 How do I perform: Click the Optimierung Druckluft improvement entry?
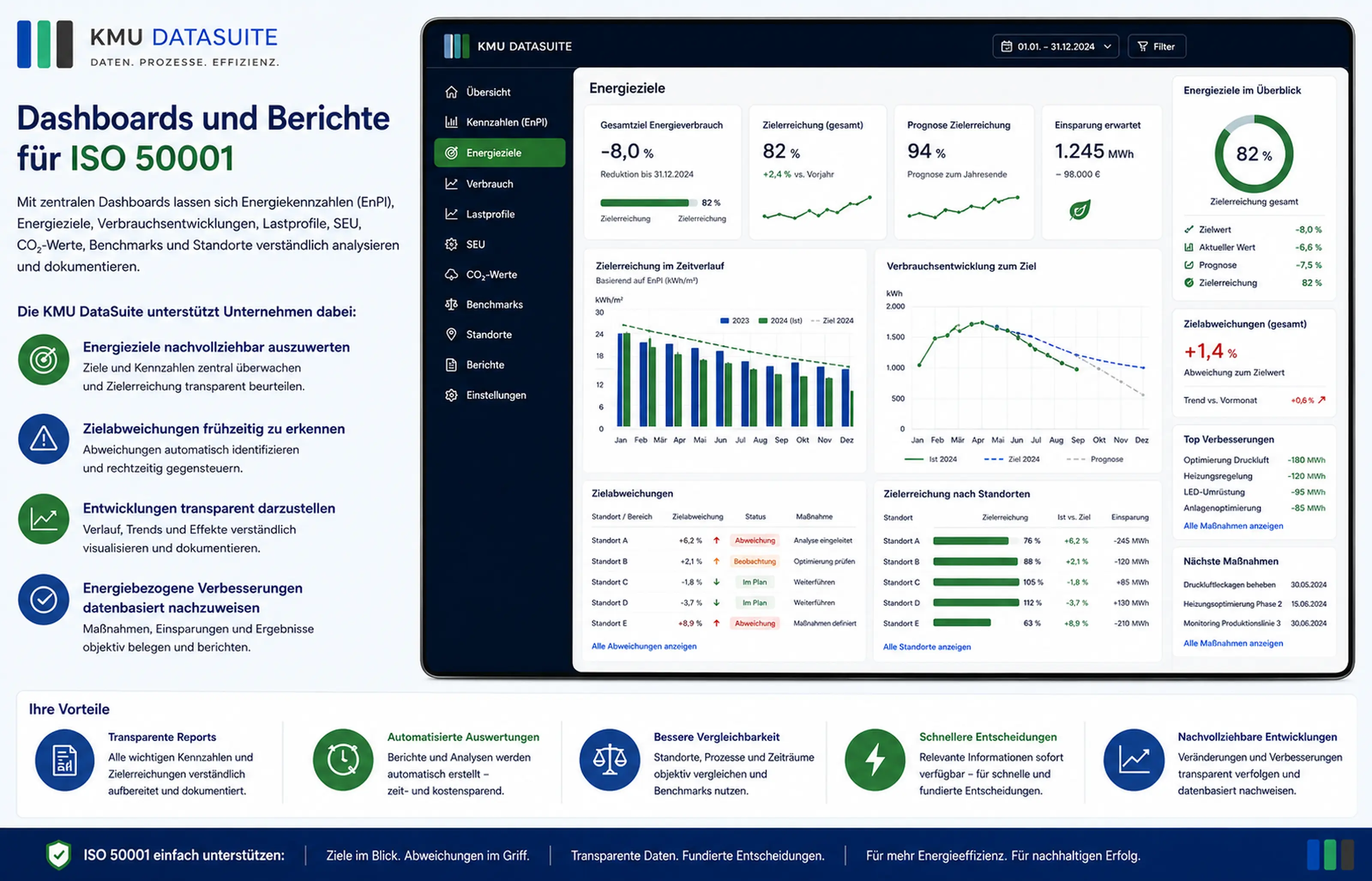click(1254, 460)
